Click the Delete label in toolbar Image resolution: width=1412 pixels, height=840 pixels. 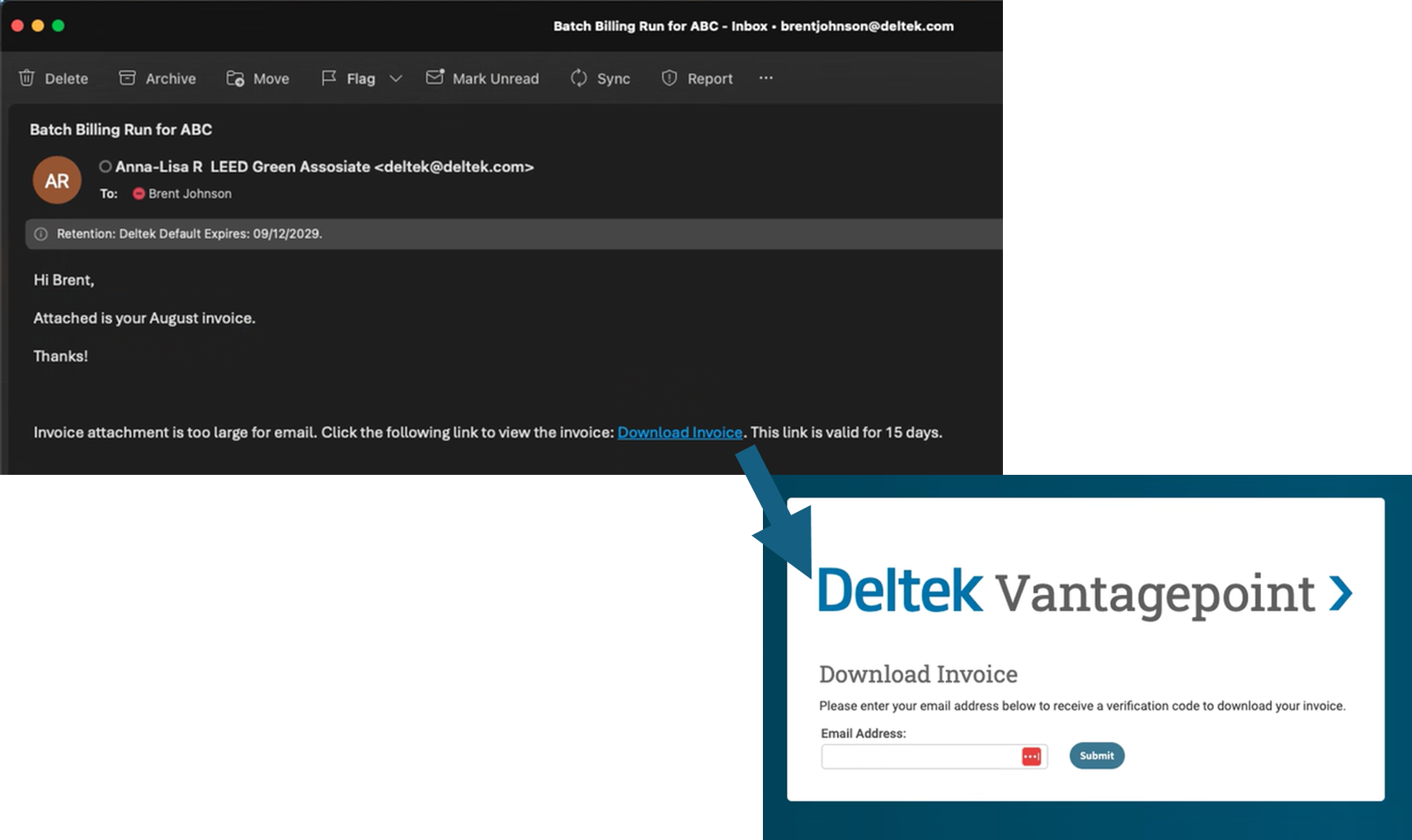tap(67, 78)
